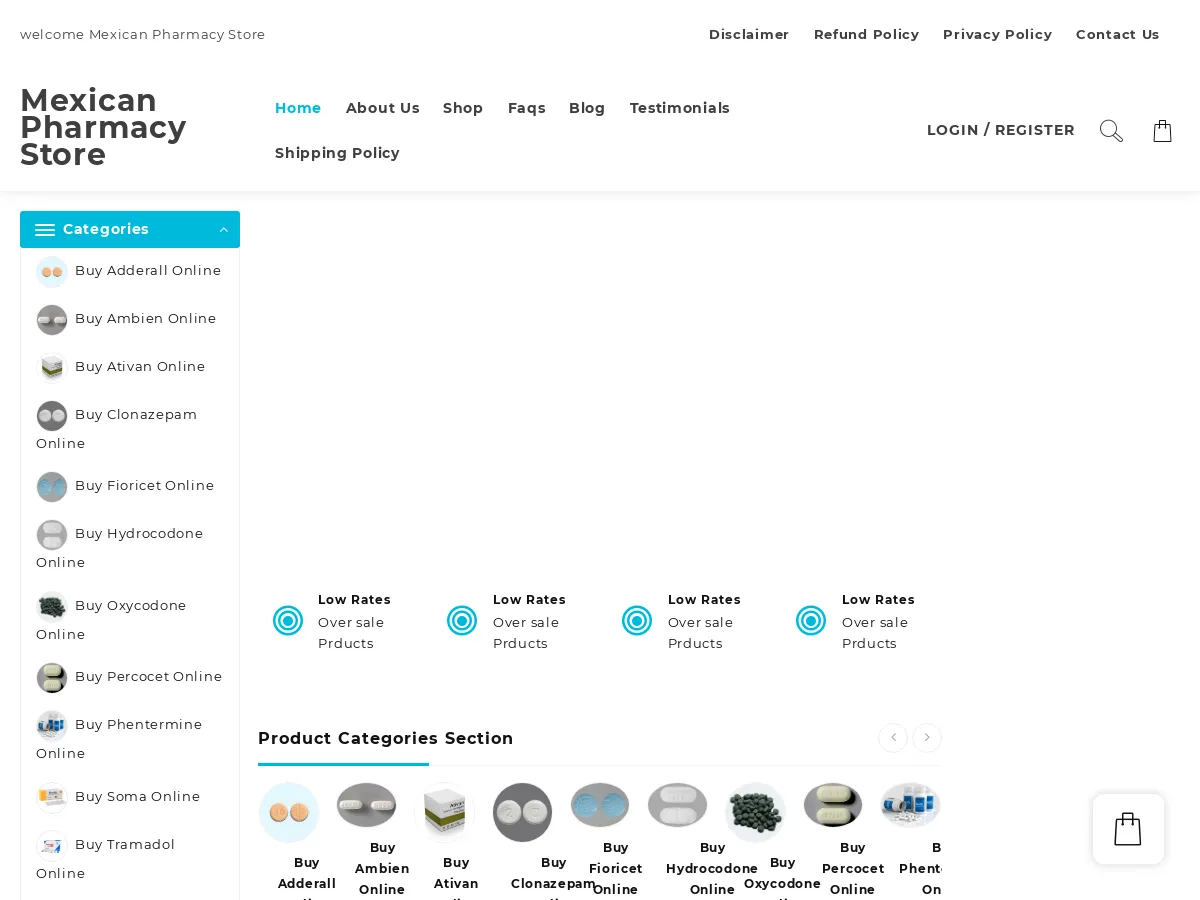Open the Testimonials menu item
Screen dimensions: 1200x900
[x=680, y=108]
